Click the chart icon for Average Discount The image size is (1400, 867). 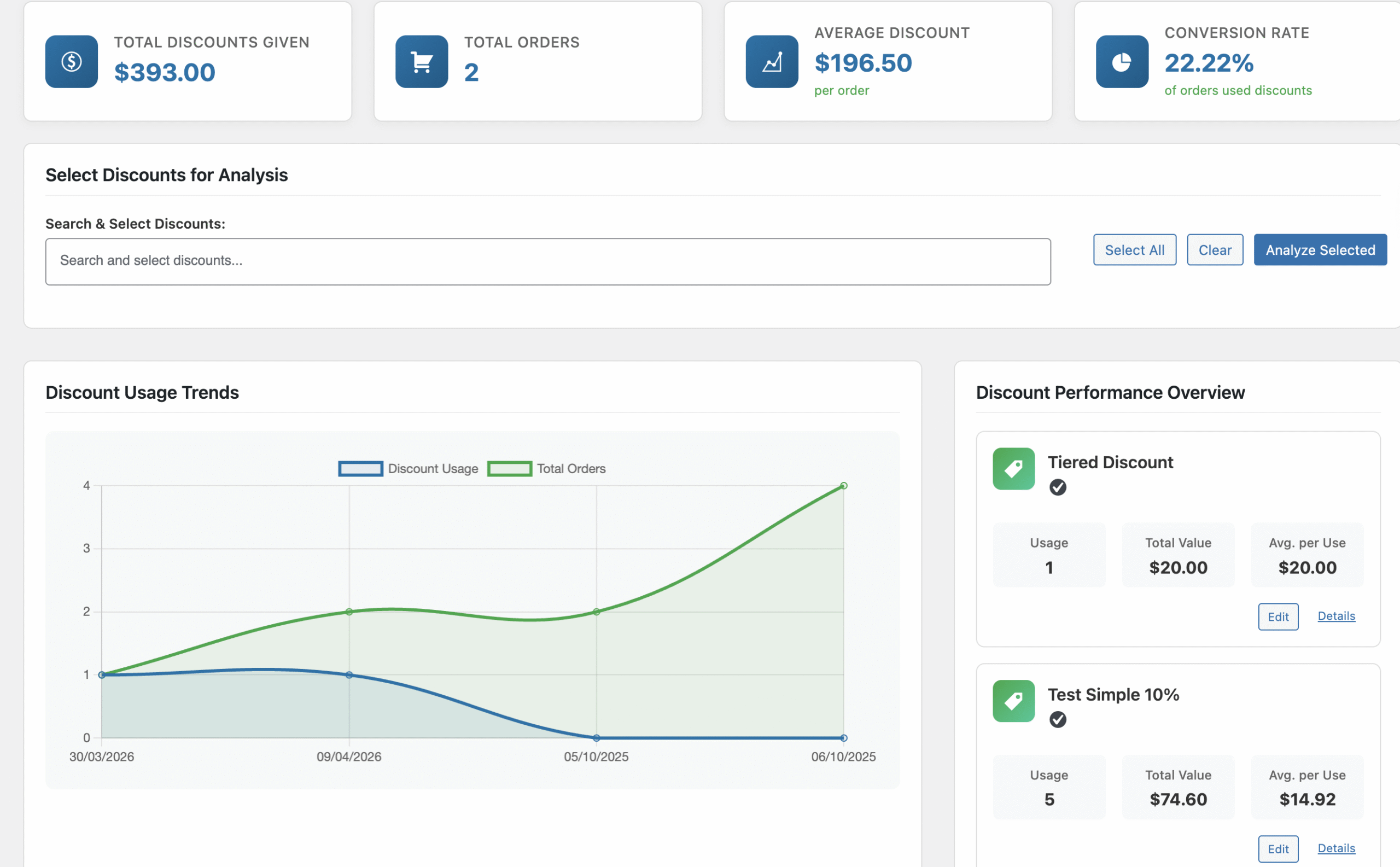click(772, 61)
